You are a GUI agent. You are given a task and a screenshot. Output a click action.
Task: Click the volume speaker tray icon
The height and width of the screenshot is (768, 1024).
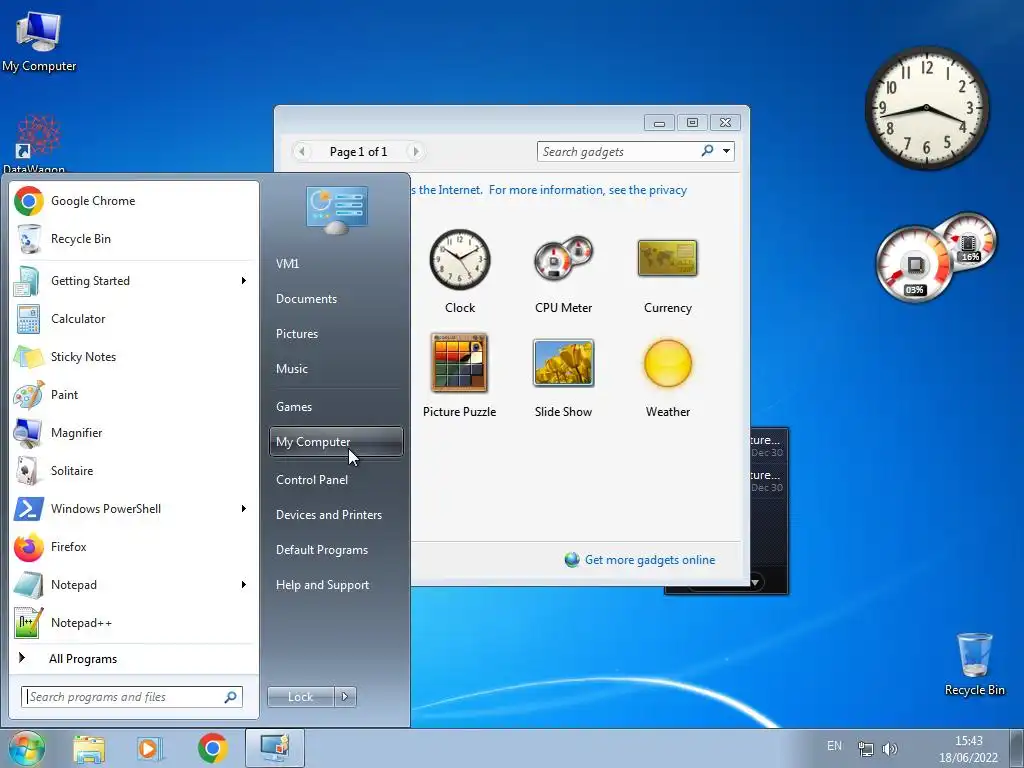(x=889, y=748)
